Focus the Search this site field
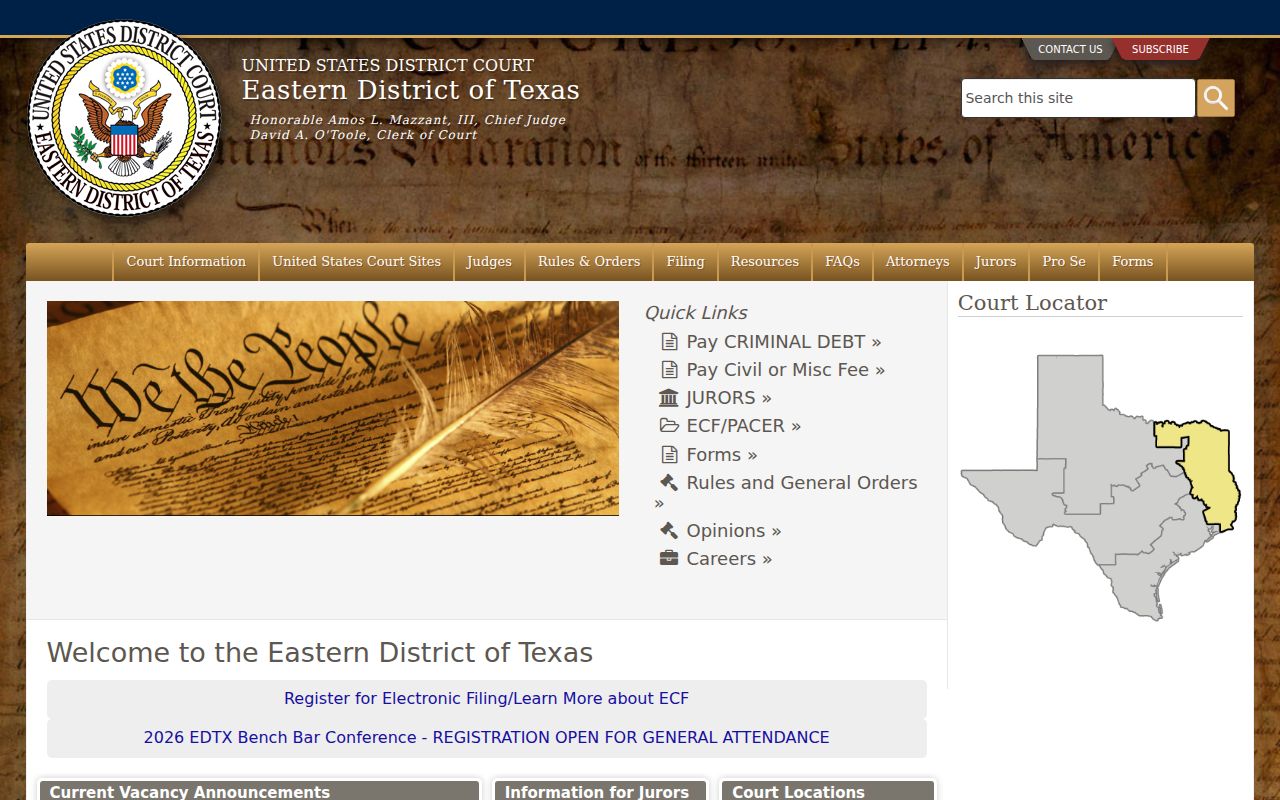1280x800 pixels. pos(1078,98)
